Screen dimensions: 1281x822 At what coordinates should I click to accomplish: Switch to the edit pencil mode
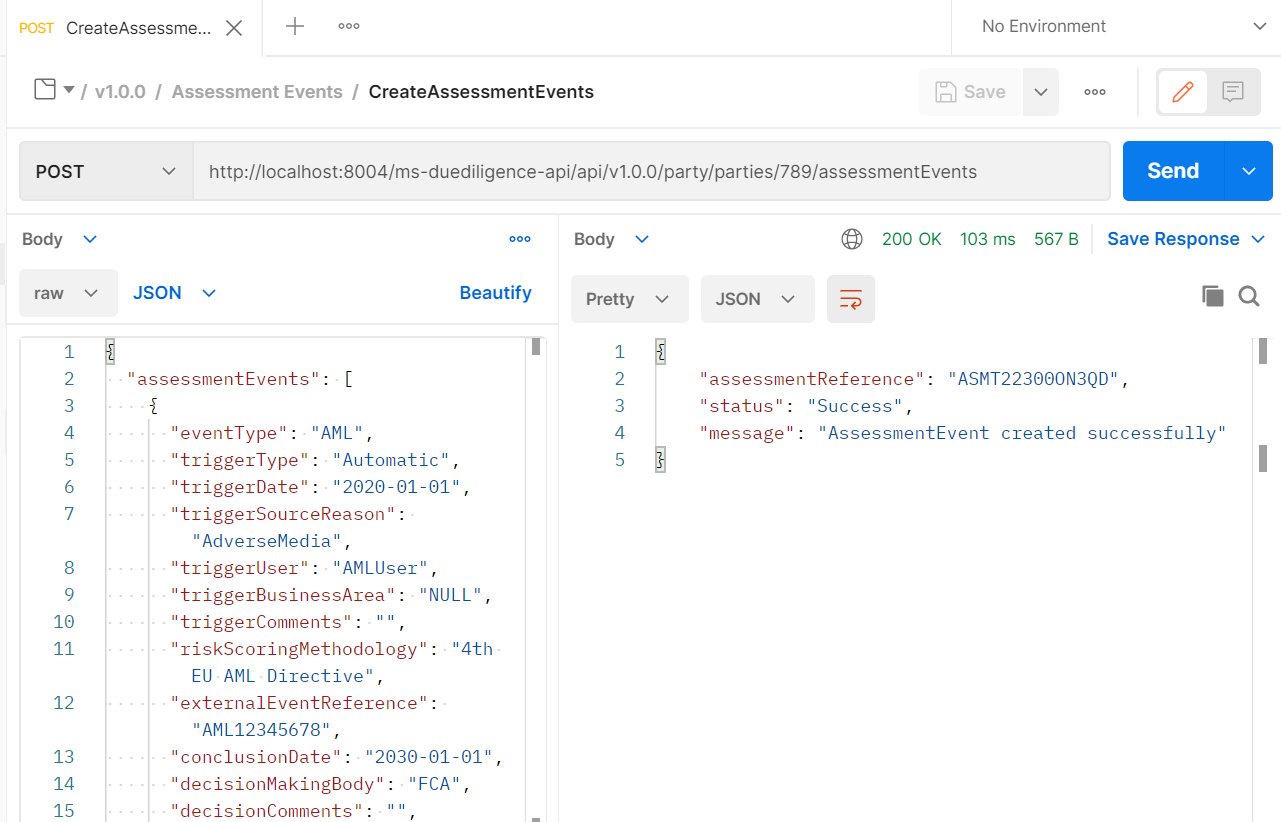coord(1182,92)
